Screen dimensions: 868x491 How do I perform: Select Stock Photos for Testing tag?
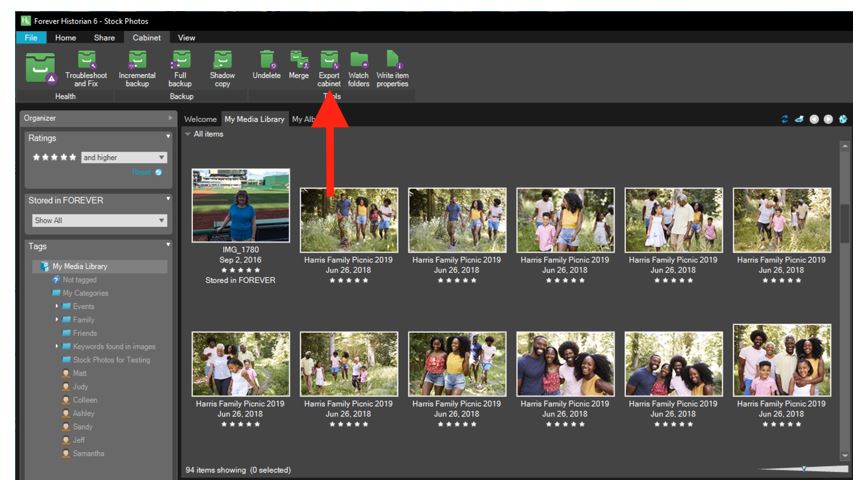[111, 360]
